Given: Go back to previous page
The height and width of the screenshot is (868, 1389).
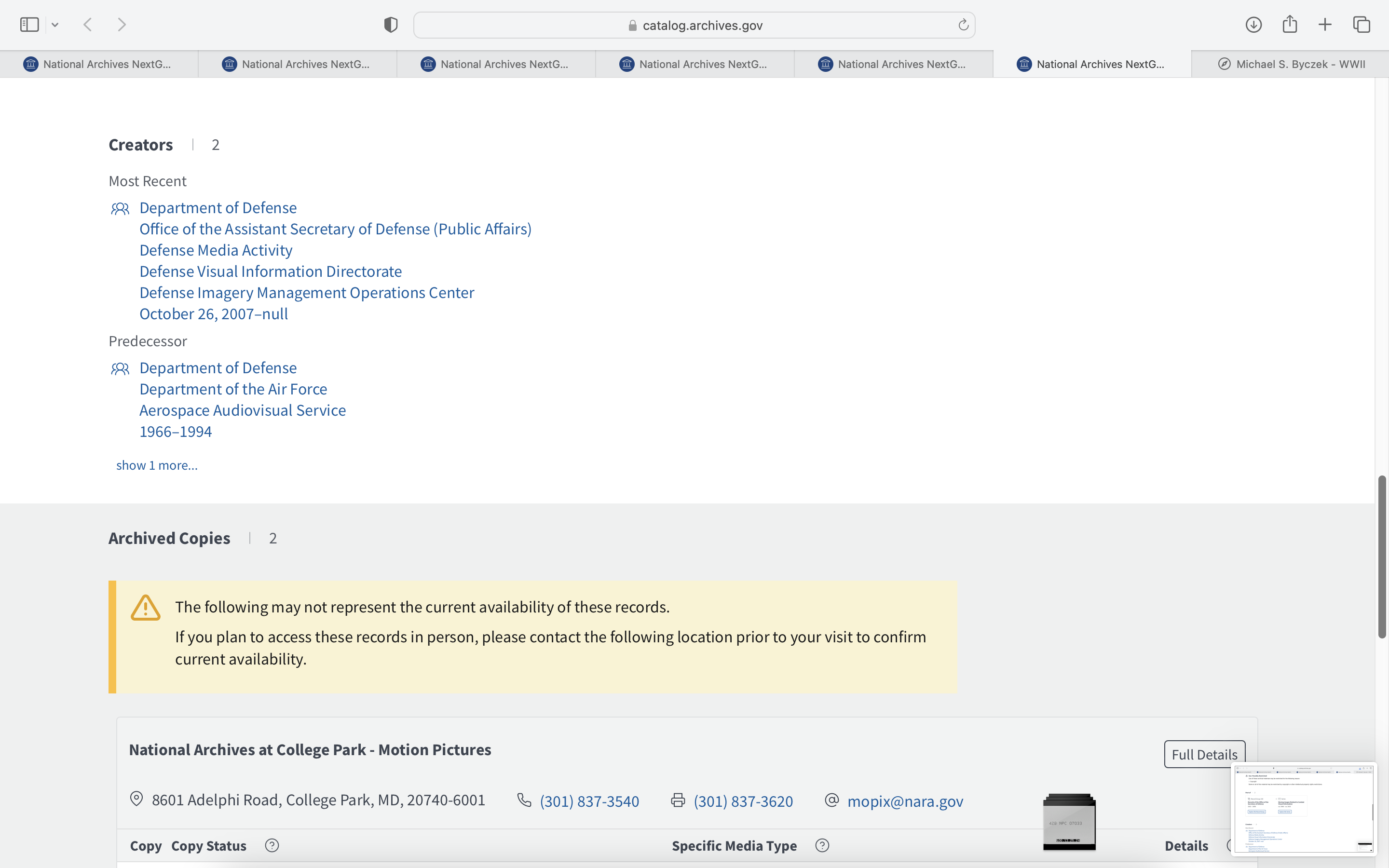Looking at the screenshot, I should click(88, 25).
